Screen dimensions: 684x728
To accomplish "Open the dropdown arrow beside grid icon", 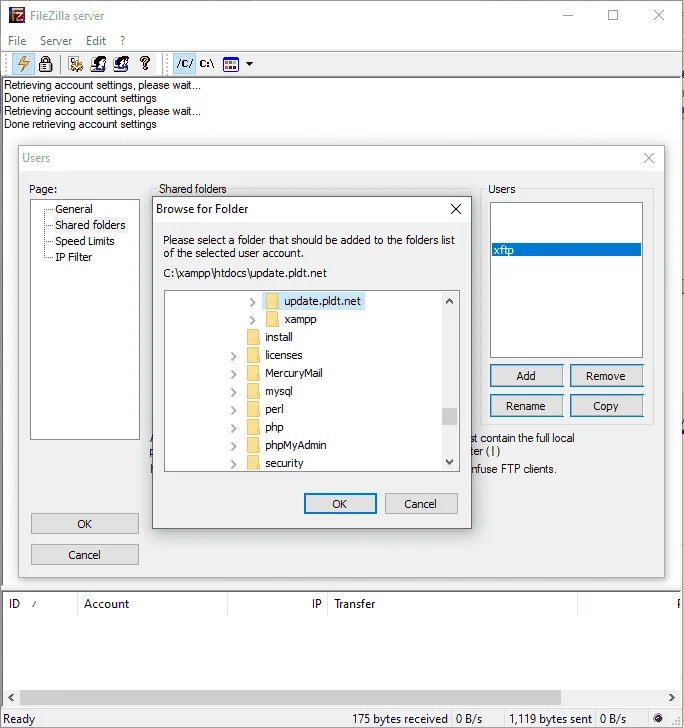I will [249, 64].
